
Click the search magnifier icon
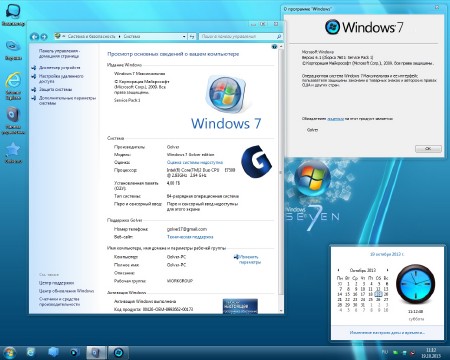(x=279, y=36)
